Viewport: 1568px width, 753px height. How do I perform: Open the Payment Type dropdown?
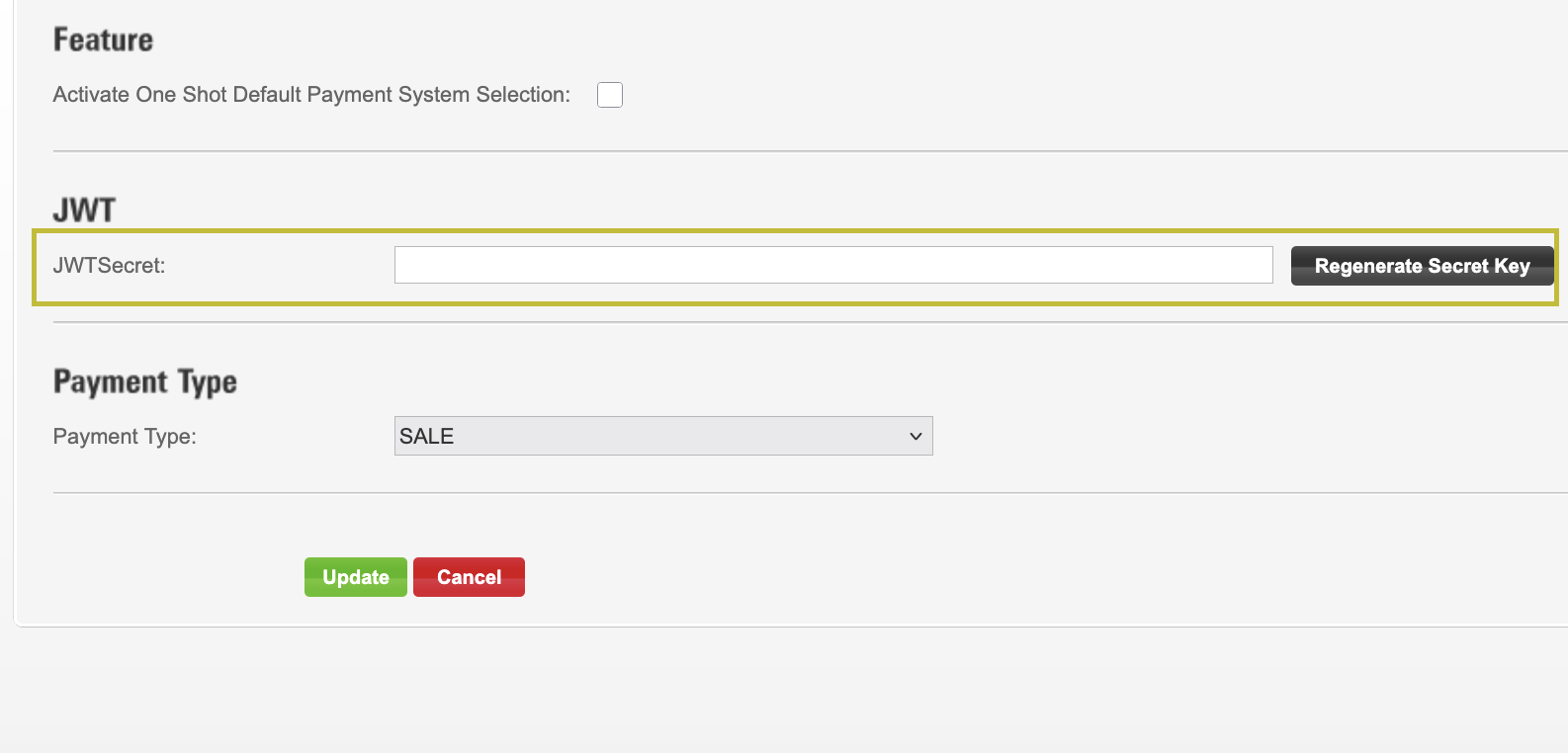(x=662, y=436)
